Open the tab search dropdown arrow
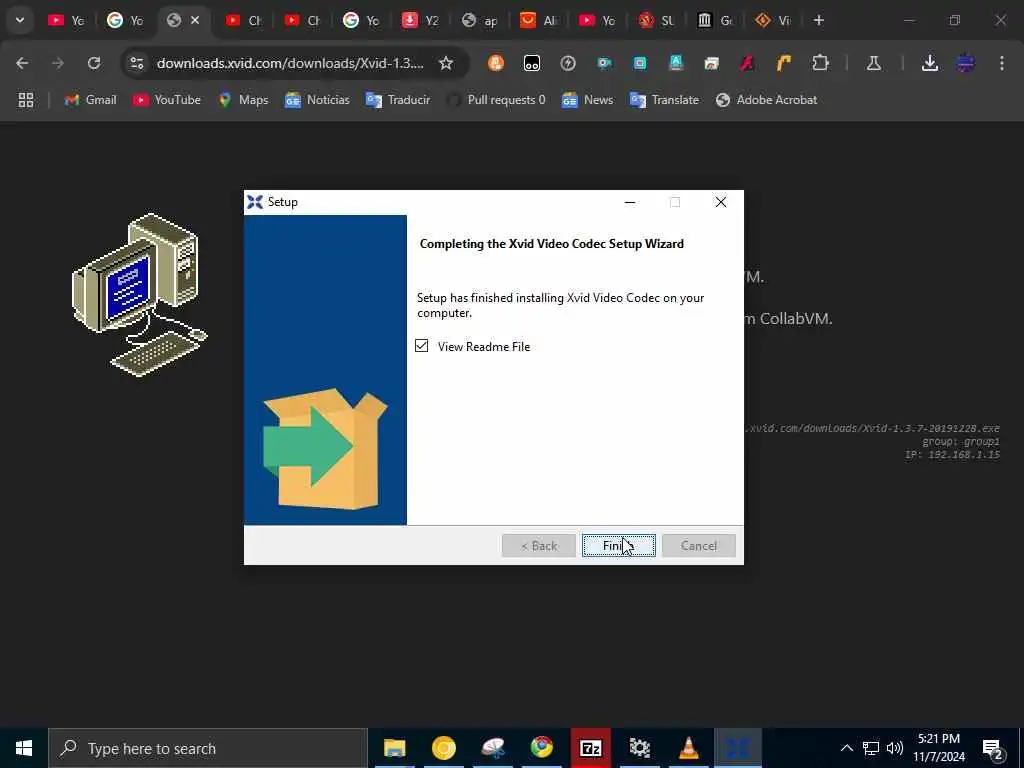1024x768 pixels. [20, 20]
